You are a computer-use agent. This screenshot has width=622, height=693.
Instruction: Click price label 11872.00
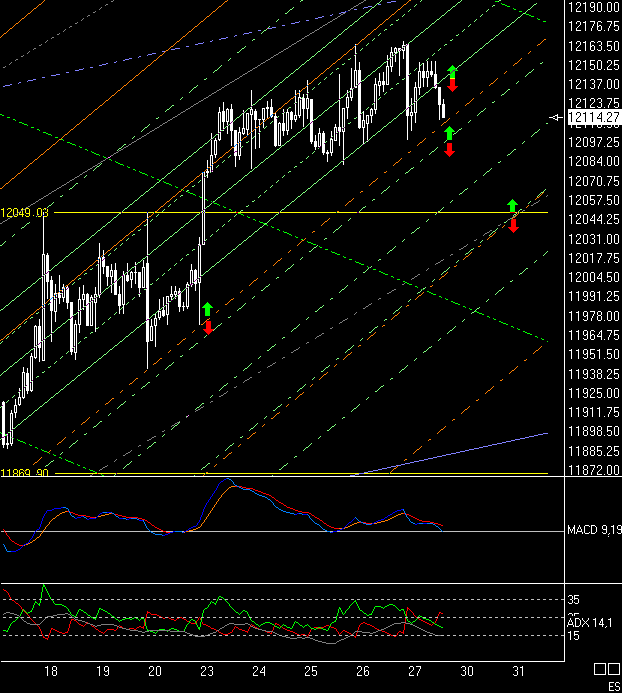click(594, 470)
